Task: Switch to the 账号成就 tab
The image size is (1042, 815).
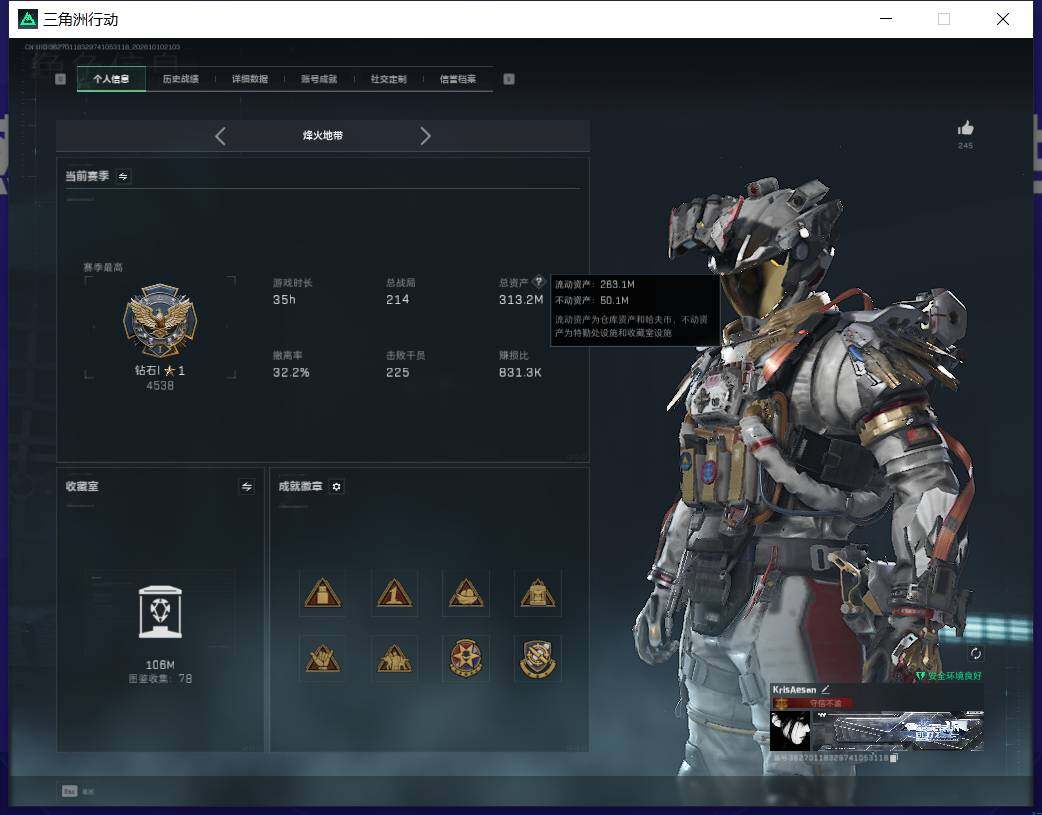Action: pyautogui.click(x=319, y=79)
